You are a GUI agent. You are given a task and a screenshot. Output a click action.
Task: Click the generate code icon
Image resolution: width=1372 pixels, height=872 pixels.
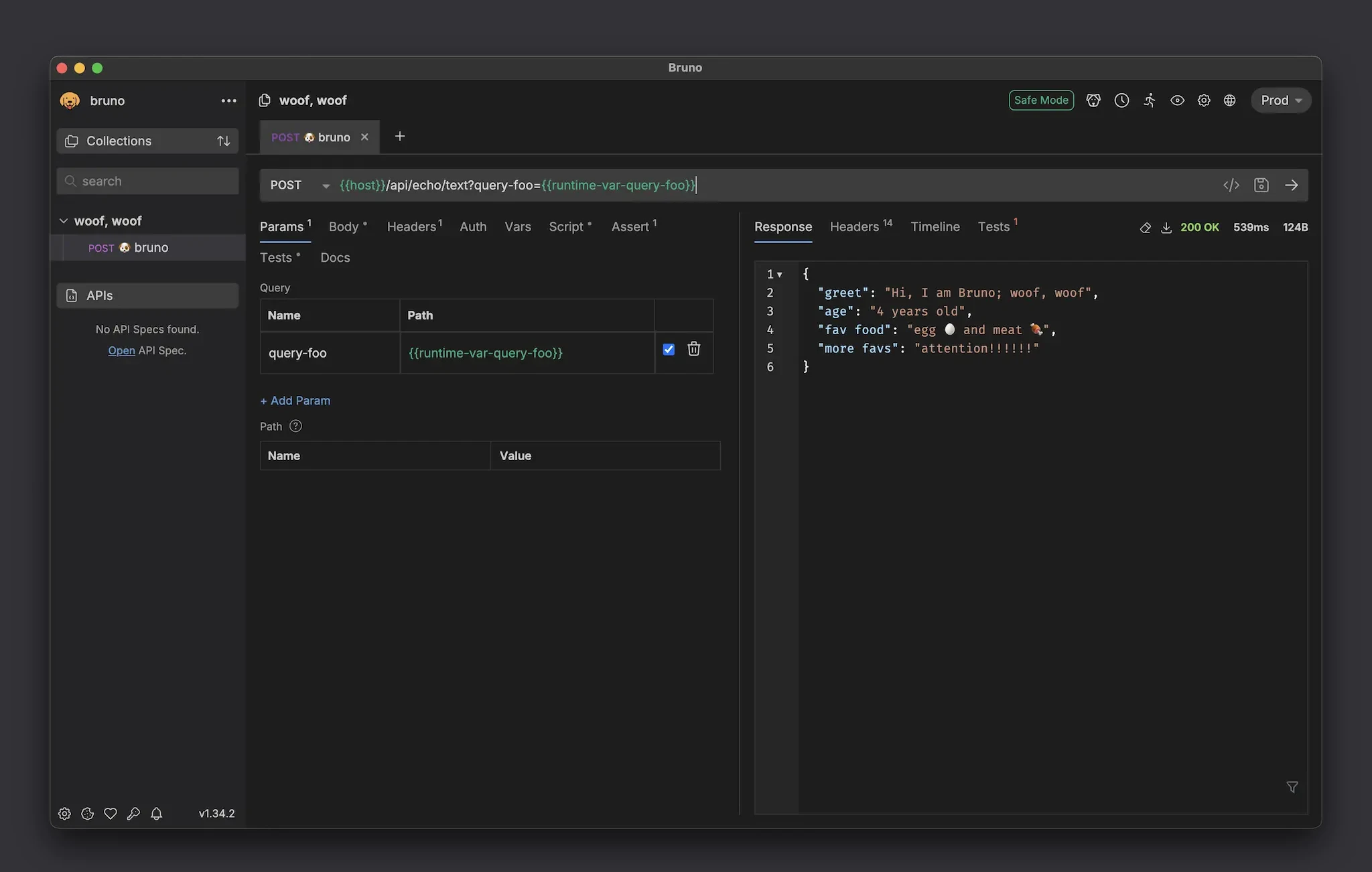point(1231,185)
